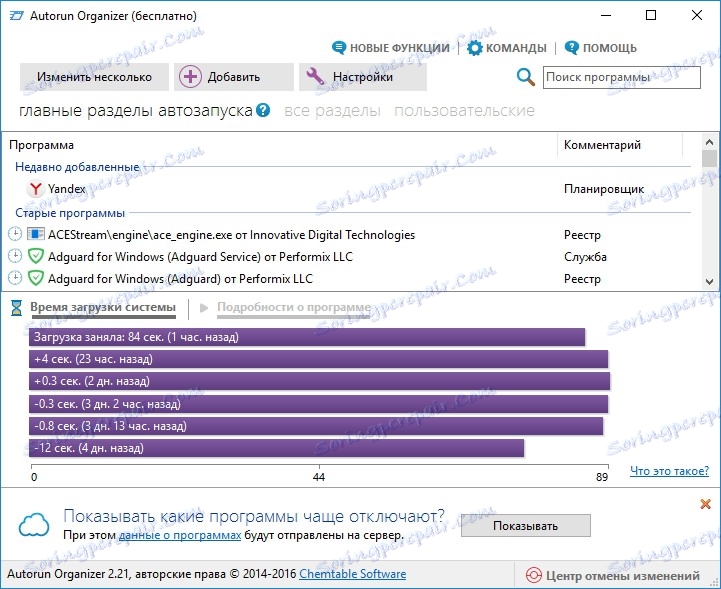Viewport: 721px width, 589px height.
Task: Click the Загрузка заняла: 84 сек. bar
Action: tap(307, 337)
